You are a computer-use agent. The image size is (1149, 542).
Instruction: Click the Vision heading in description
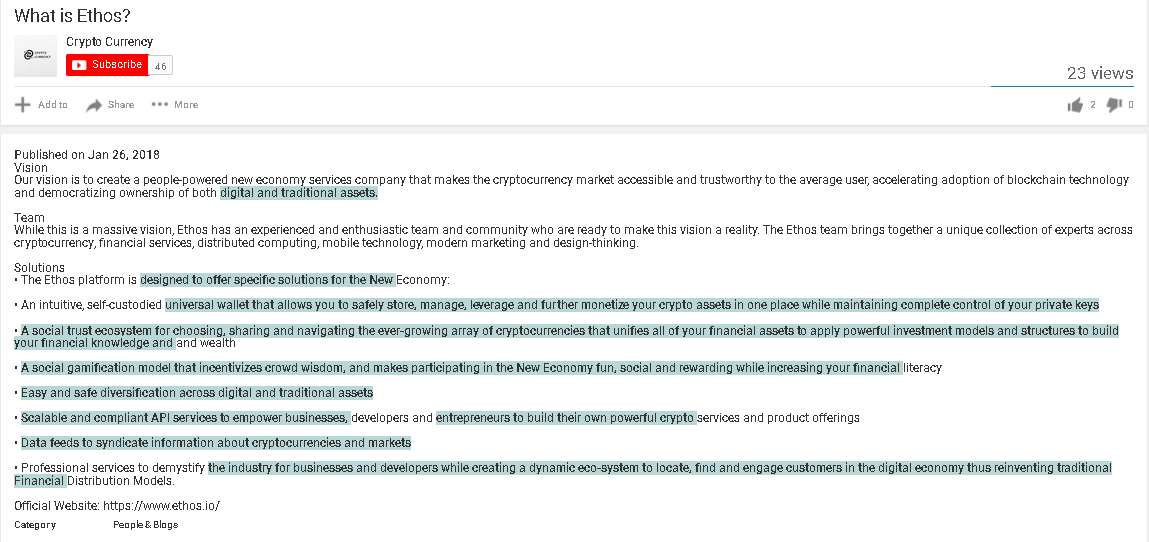tap(31, 168)
